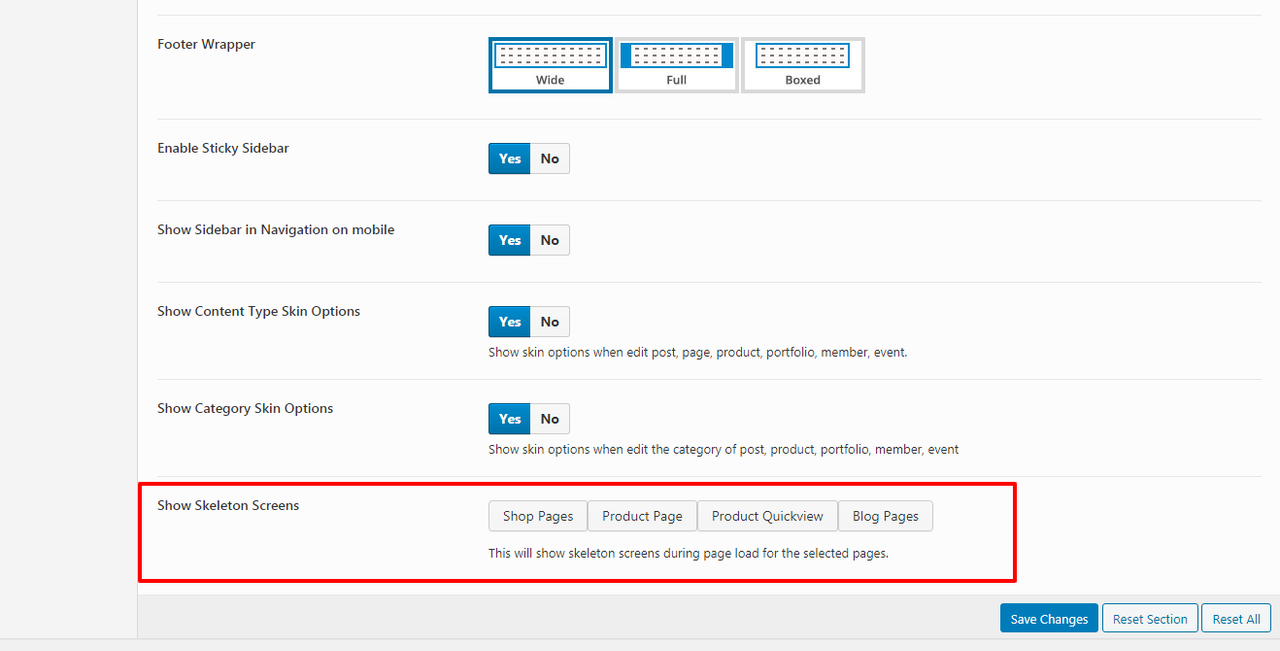
Task: Pick the Boxed footer wrapper layout
Action: tap(802, 65)
